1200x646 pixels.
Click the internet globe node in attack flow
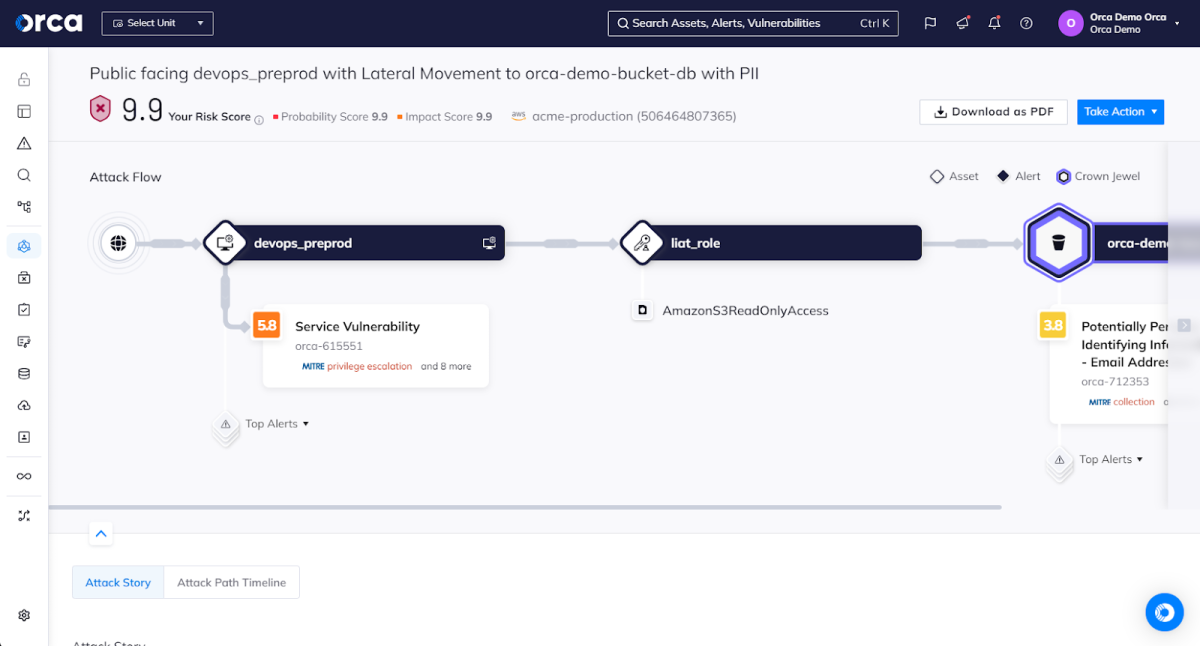pos(118,243)
